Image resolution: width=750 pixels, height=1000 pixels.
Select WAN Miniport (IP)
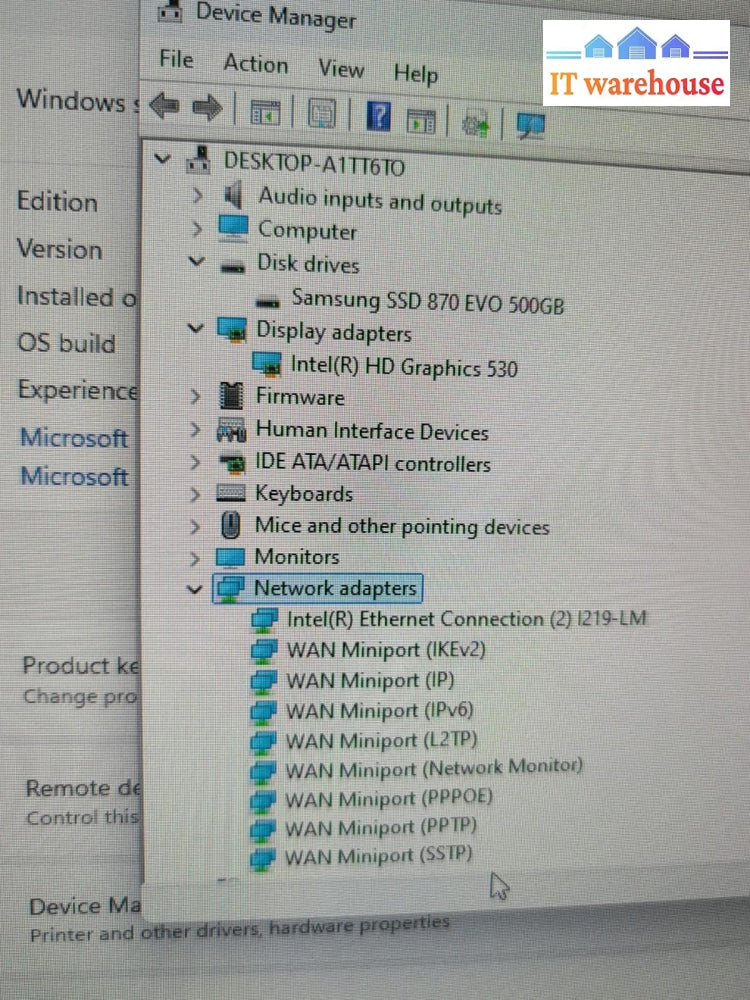370,680
